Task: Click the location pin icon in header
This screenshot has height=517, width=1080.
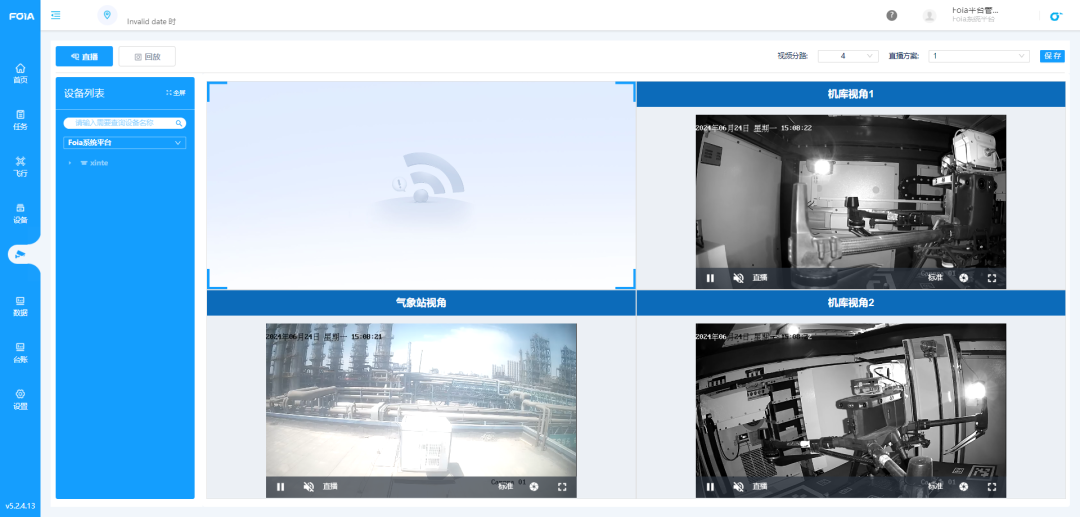Action: 107,15
